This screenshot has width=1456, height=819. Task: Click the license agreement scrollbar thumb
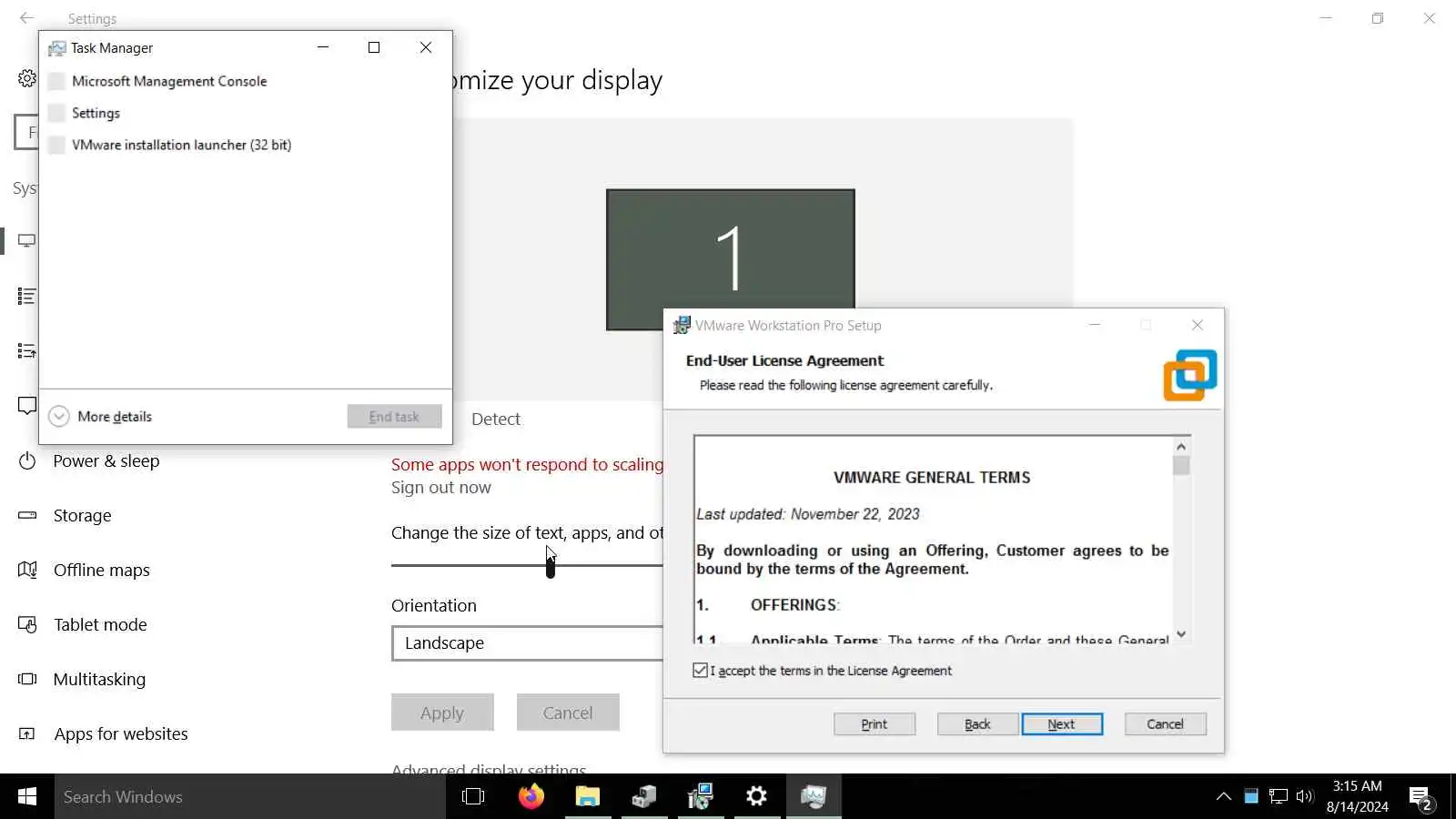click(x=1181, y=466)
